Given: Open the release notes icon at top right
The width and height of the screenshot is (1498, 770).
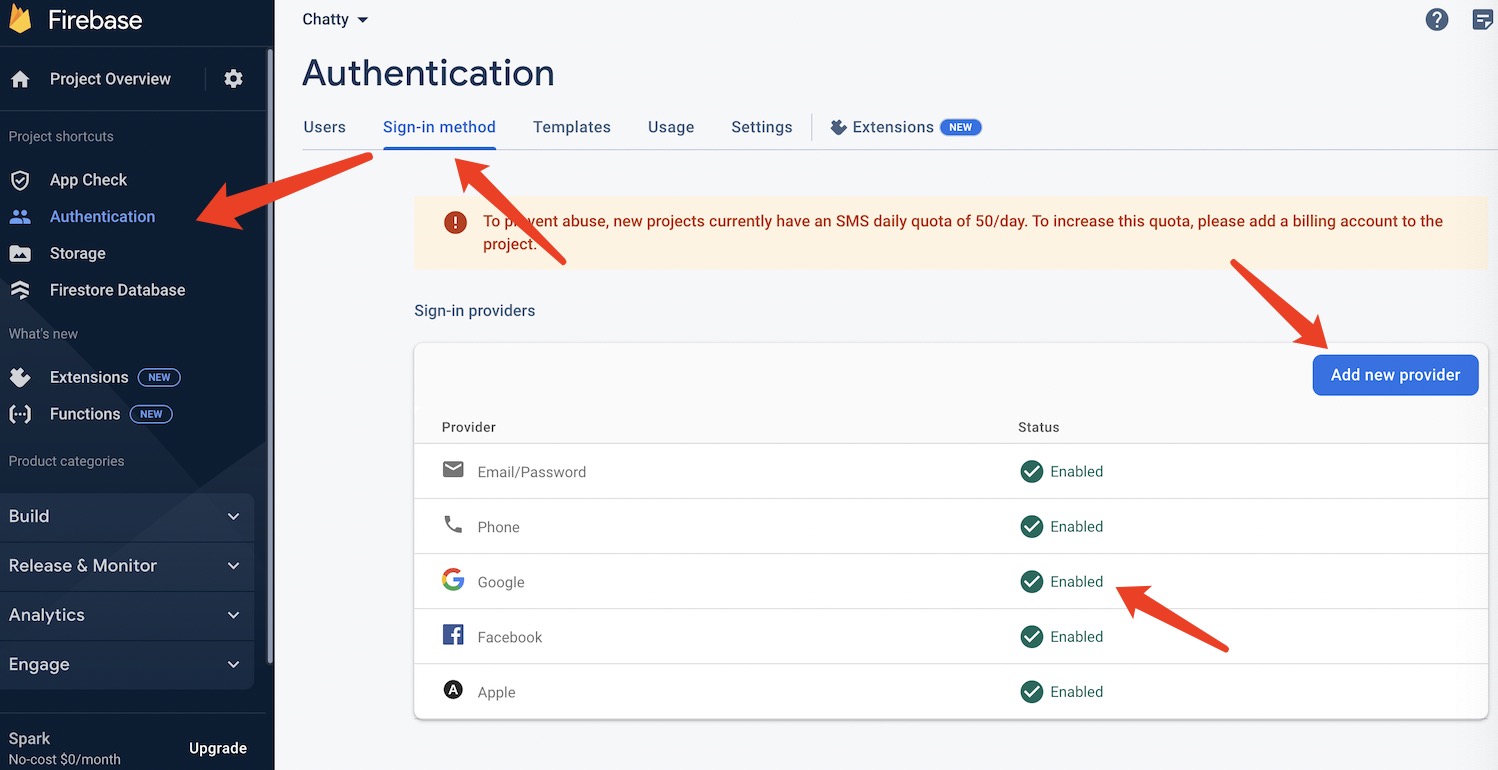Looking at the screenshot, I should point(1483,19).
